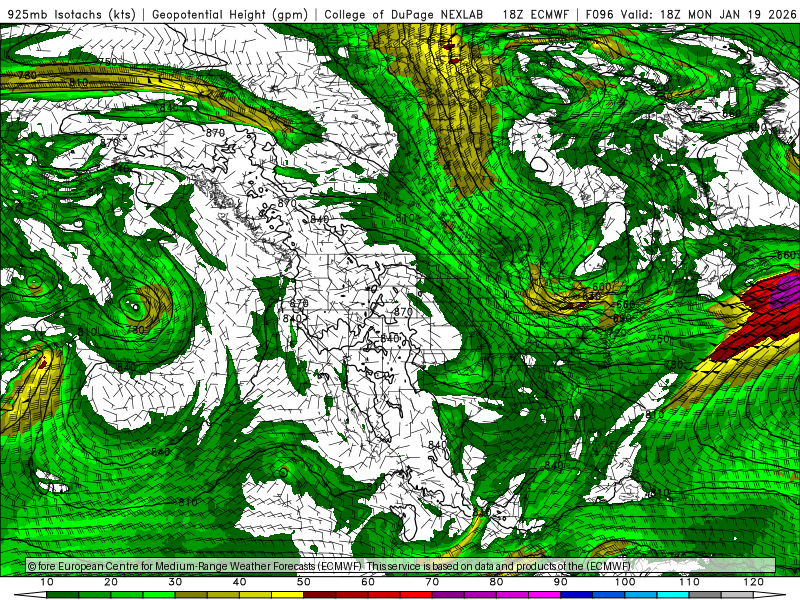
Task: Click the cyan 105–110 kt legend swatch
Action: coord(673,595)
